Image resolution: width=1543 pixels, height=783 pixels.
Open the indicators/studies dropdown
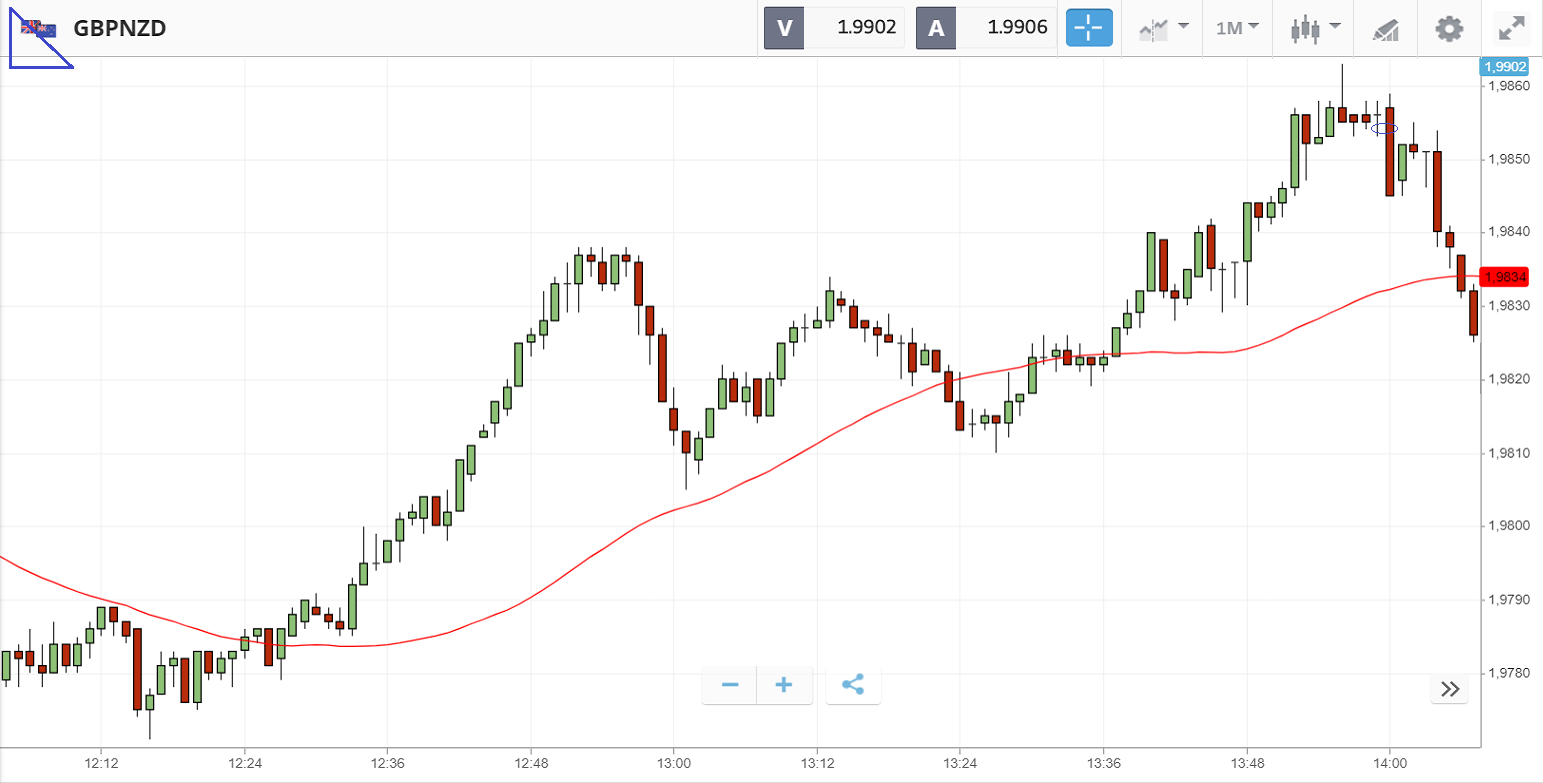click(x=1163, y=28)
